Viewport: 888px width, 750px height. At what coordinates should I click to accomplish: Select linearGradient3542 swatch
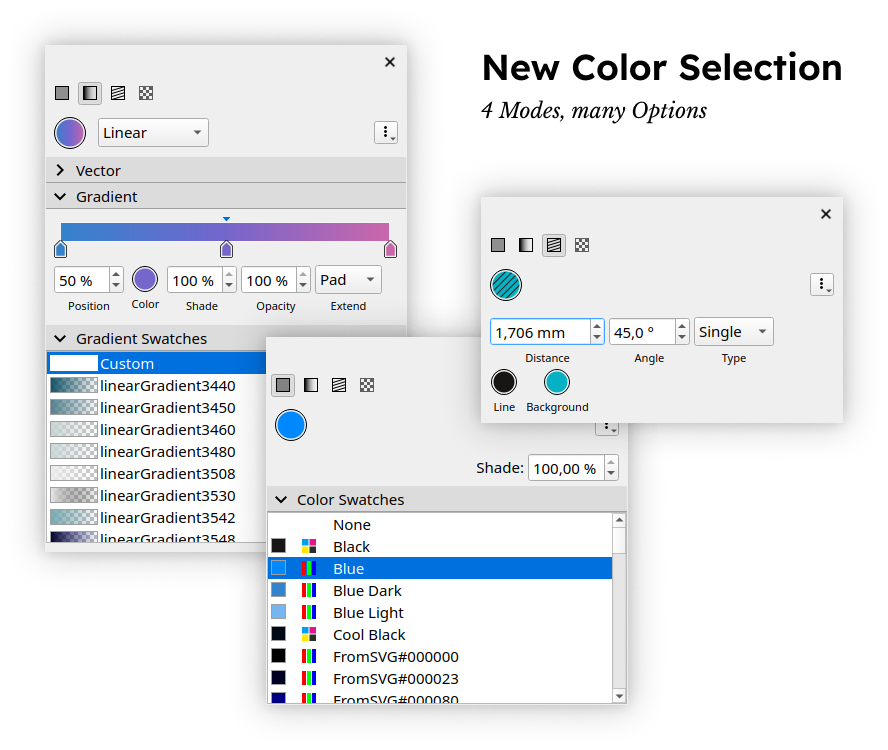pyautogui.click(x=156, y=518)
